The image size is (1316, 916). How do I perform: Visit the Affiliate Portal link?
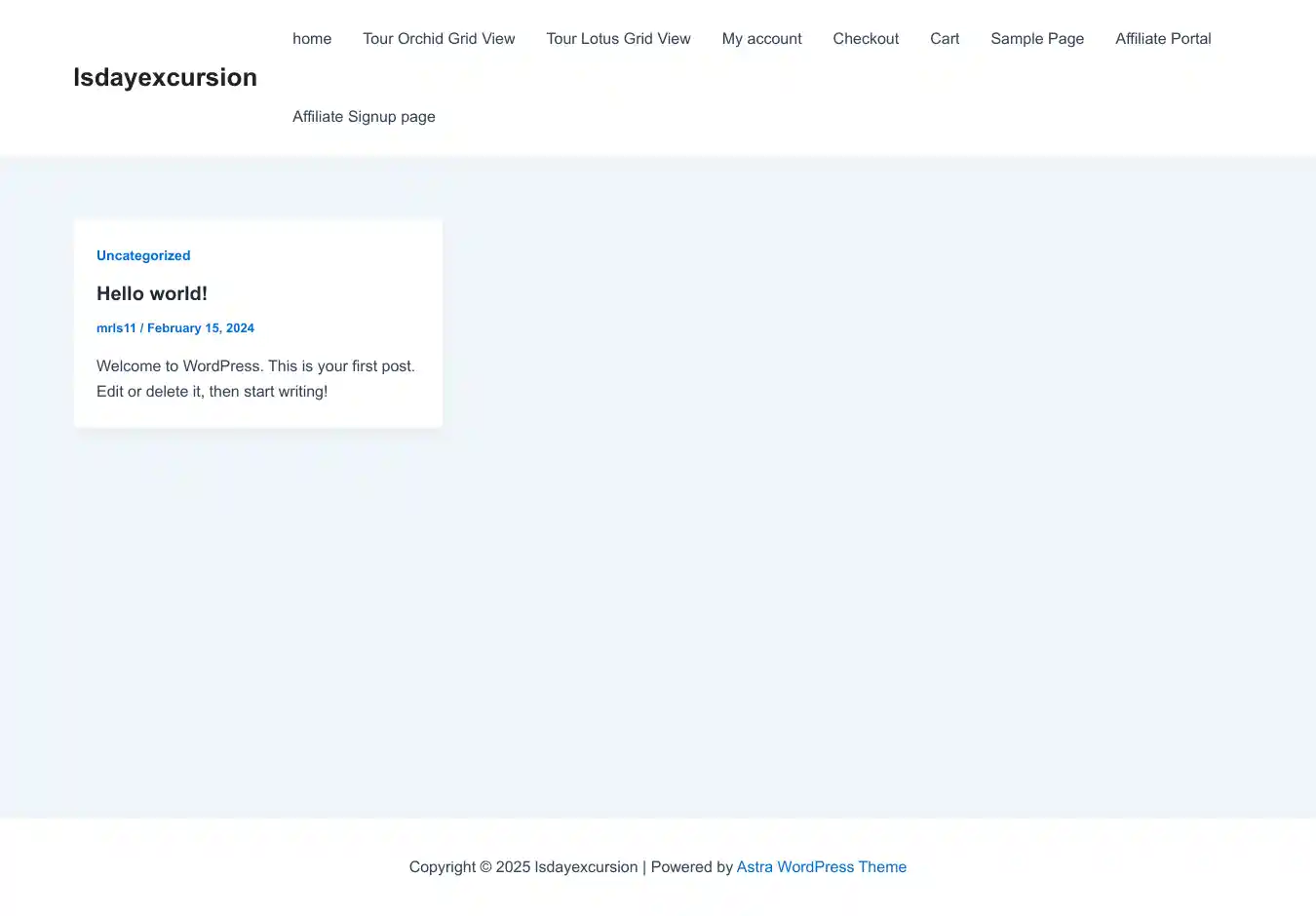[x=1163, y=39]
